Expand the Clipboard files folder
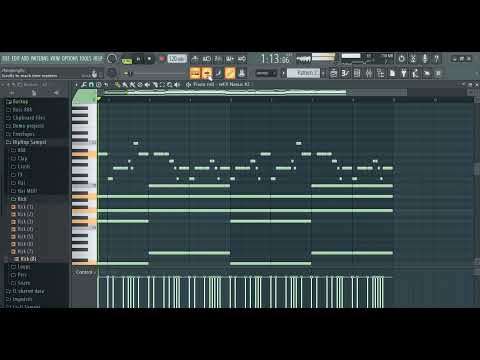480x360 pixels. pyautogui.click(x=26, y=118)
